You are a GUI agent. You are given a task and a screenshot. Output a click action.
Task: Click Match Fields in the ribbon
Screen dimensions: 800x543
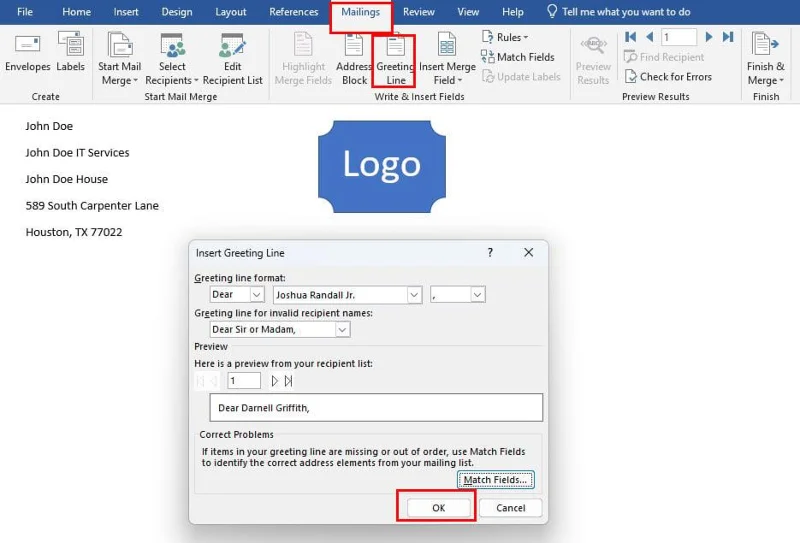tap(518, 57)
